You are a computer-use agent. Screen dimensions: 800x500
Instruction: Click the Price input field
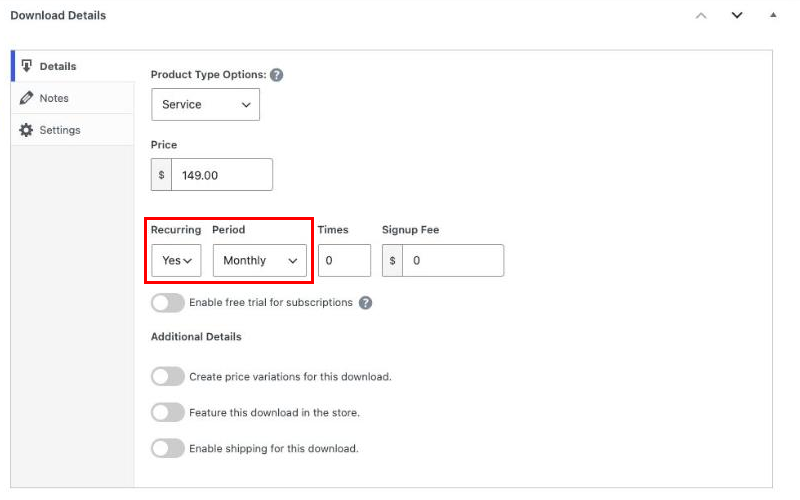tap(222, 175)
